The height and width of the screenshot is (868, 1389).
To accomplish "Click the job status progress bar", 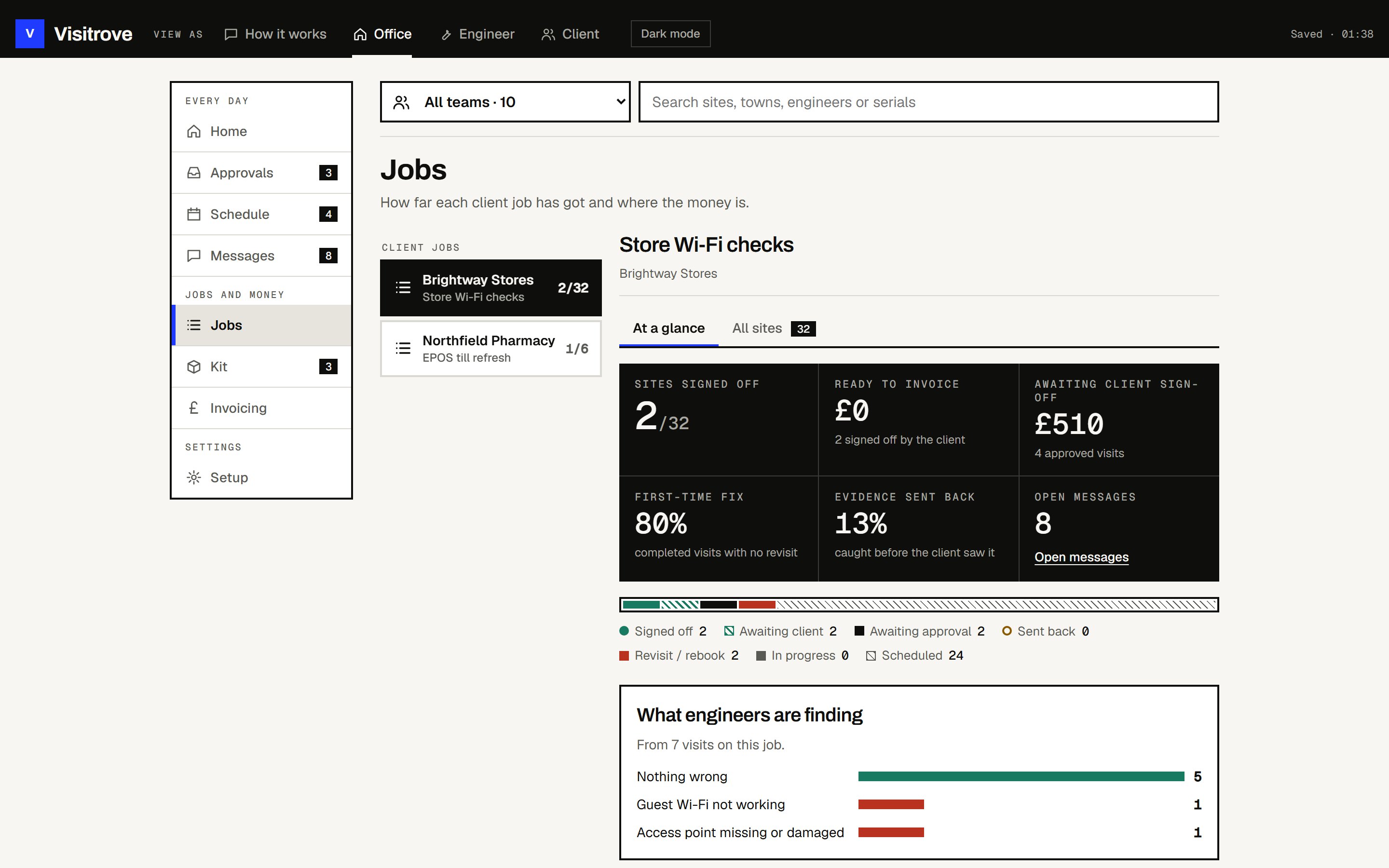I will click(919, 605).
